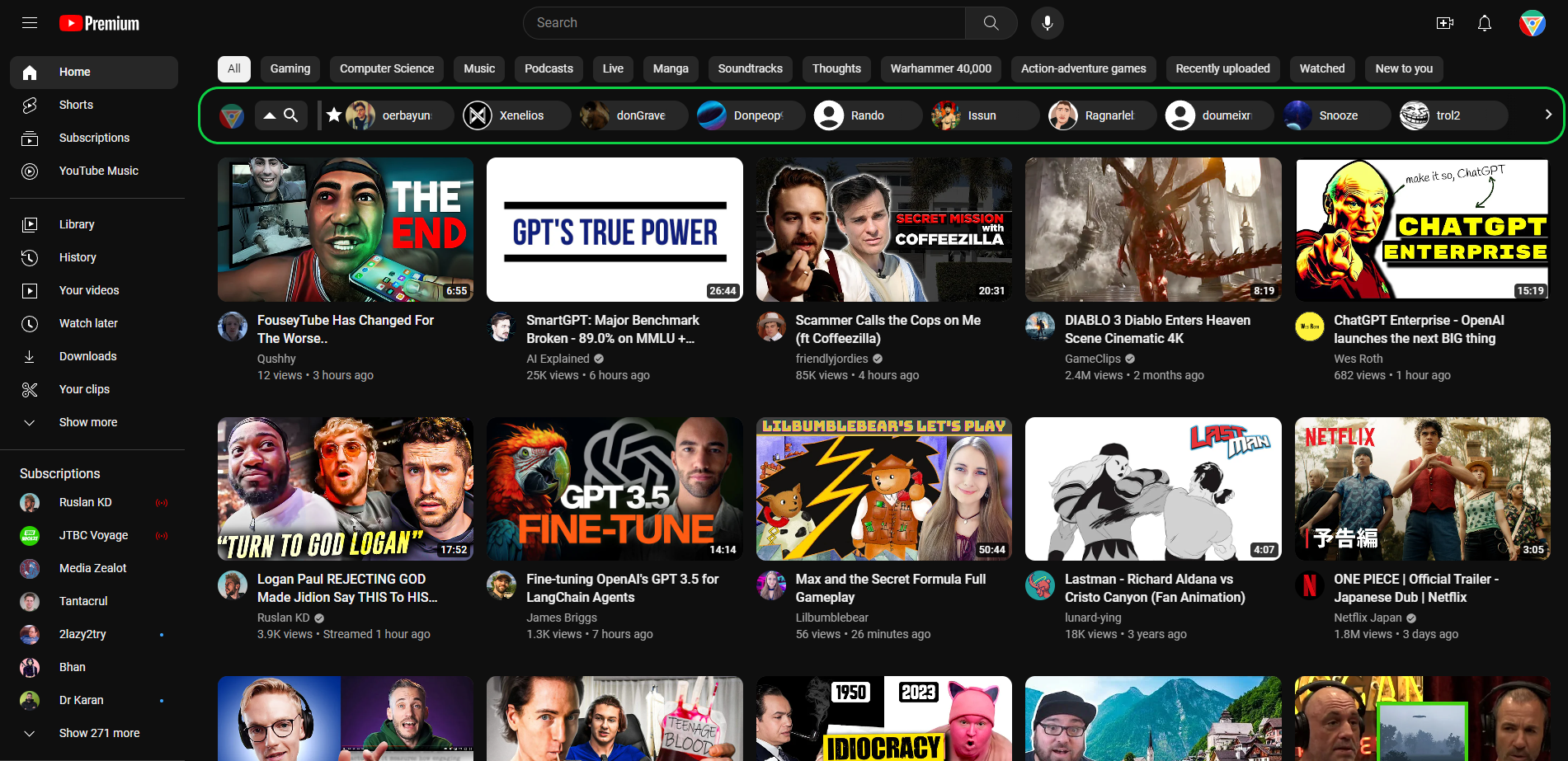
Task: Select the Action-adventure games chip
Action: coord(1084,68)
